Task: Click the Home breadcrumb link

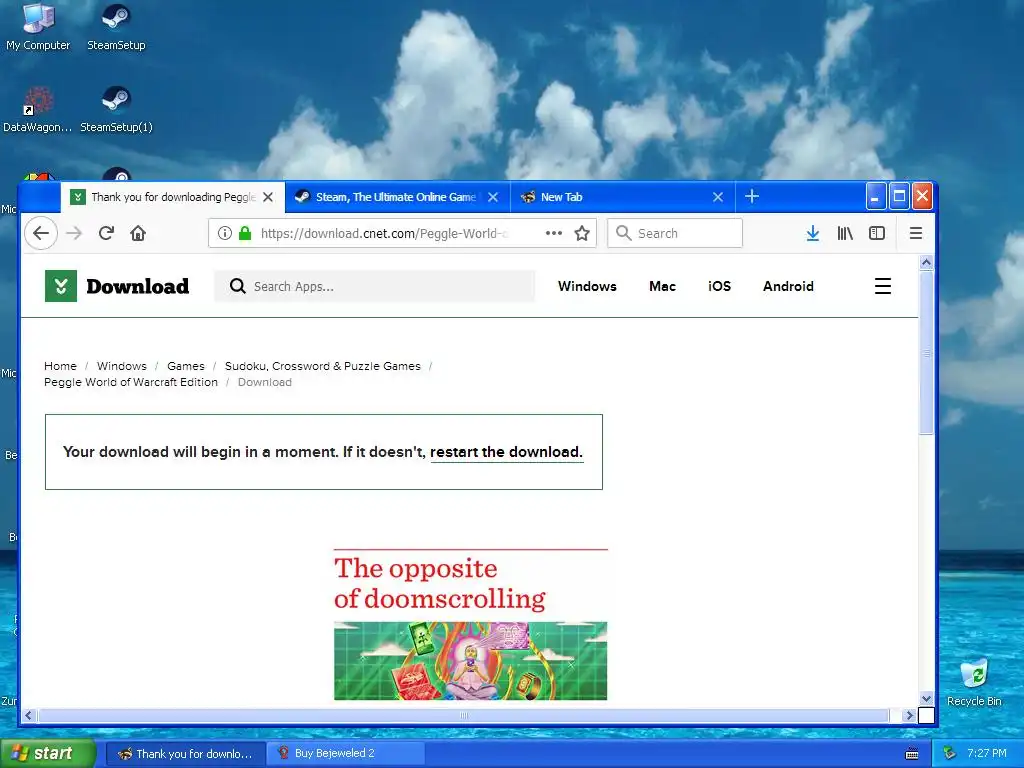Action: (60, 366)
